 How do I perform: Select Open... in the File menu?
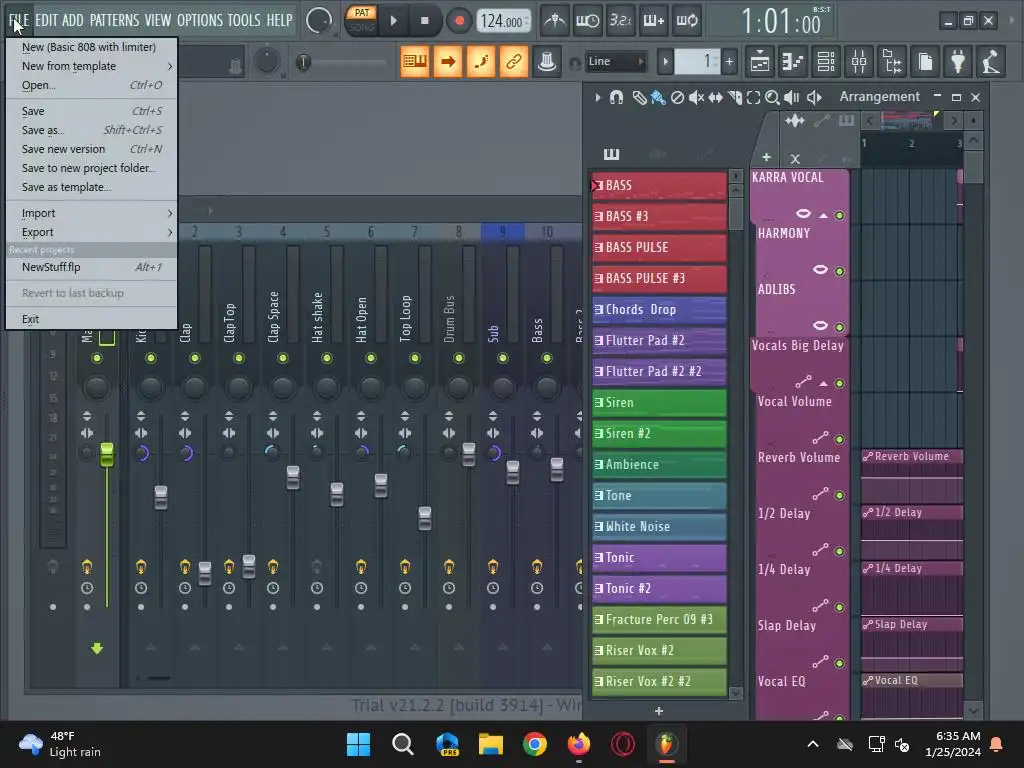[92, 85]
